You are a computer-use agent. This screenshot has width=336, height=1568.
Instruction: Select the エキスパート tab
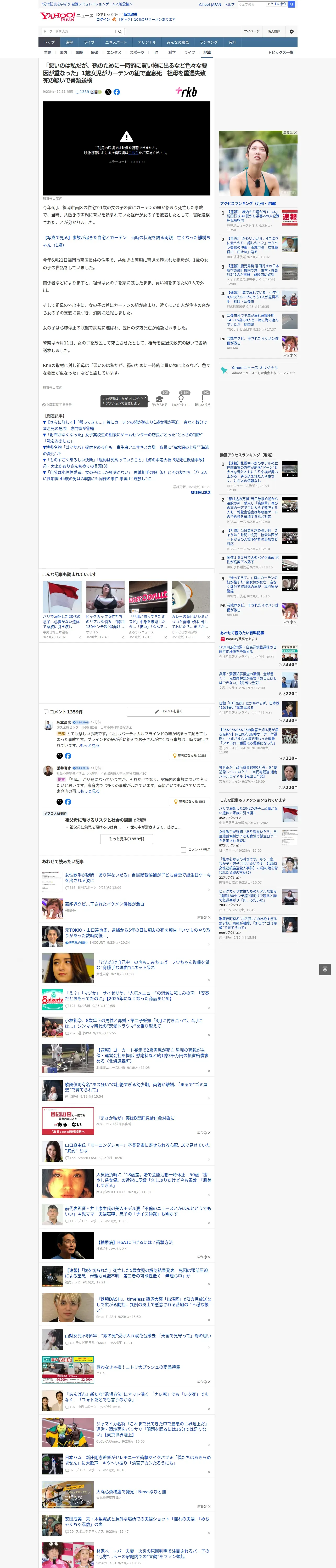tap(116, 43)
